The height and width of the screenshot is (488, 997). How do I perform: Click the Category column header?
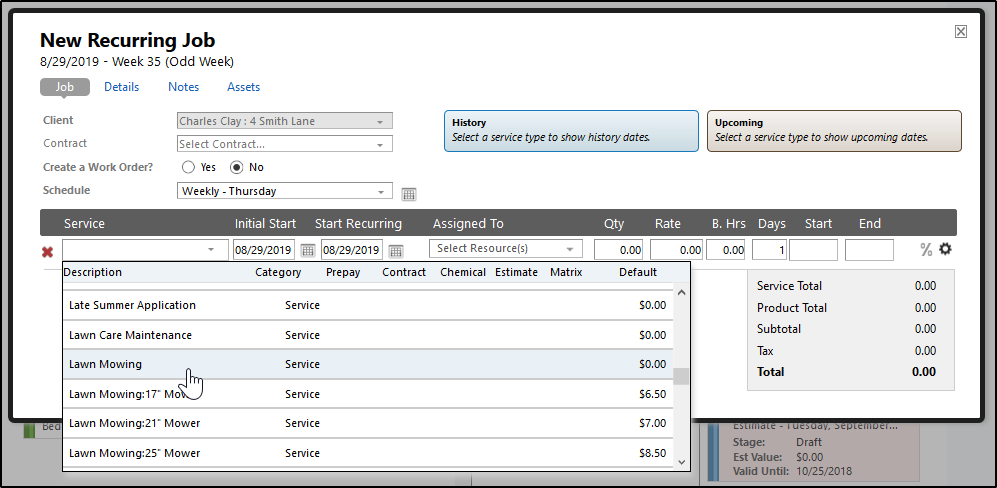pyautogui.click(x=278, y=272)
